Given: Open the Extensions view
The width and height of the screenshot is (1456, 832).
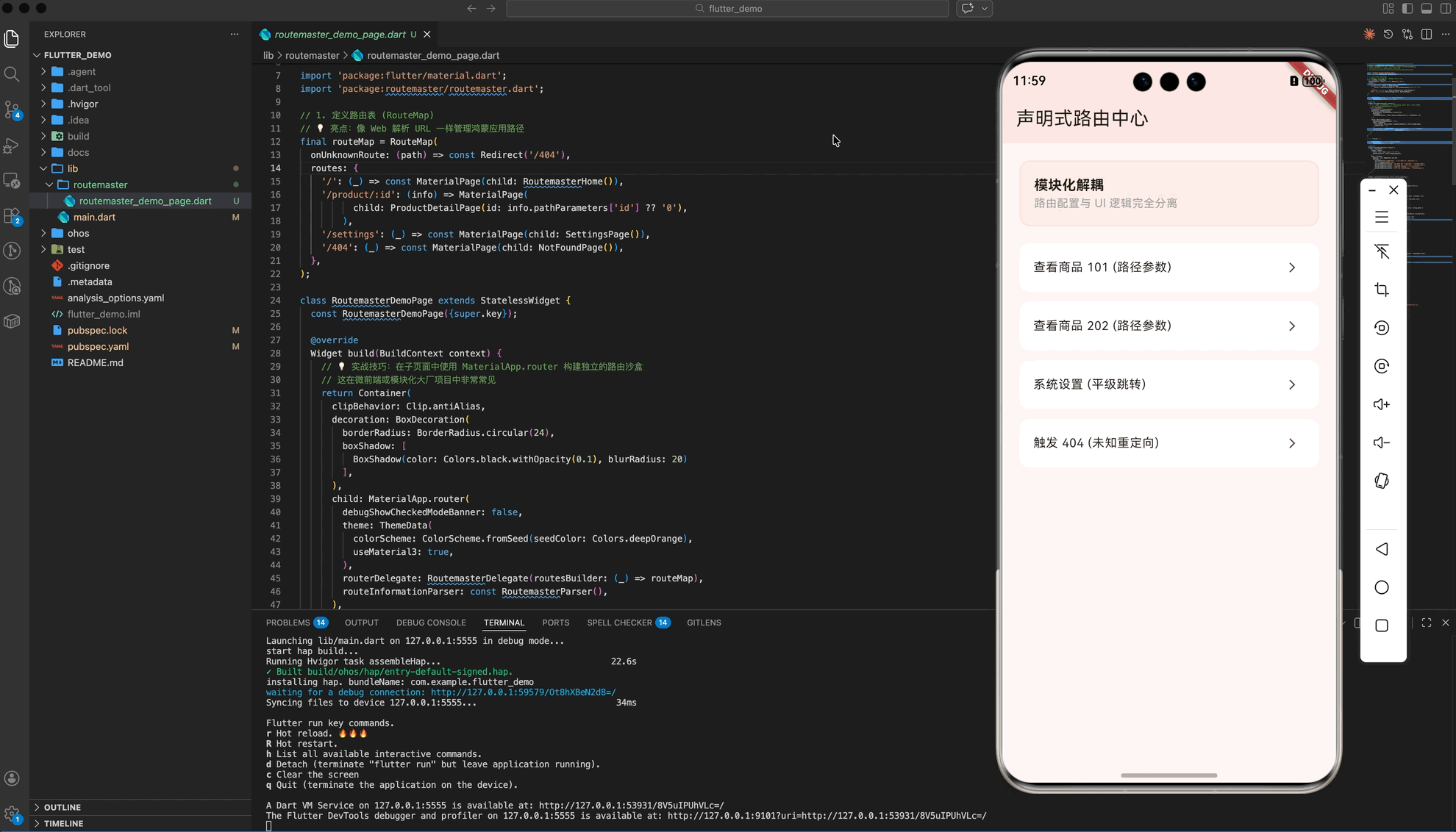Looking at the screenshot, I should coord(12,216).
